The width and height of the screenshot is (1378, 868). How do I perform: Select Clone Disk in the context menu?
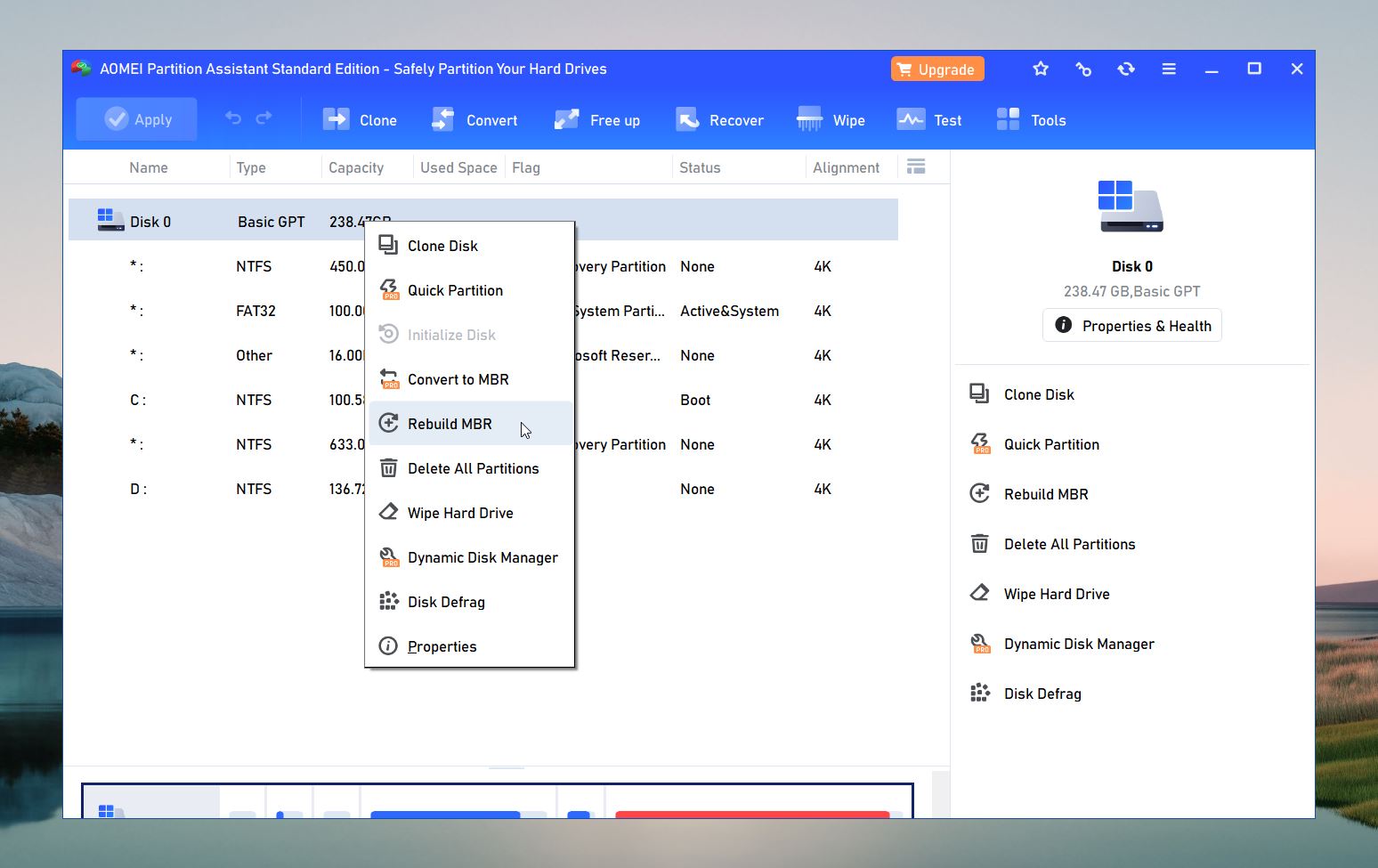coord(469,246)
